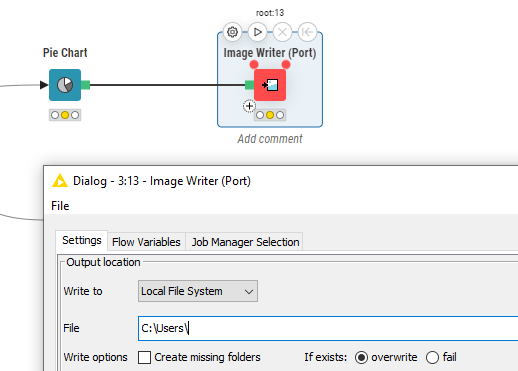Image resolution: width=518 pixels, height=371 pixels.
Task: Select the overwrite radio option
Action: pyautogui.click(x=361, y=357)
